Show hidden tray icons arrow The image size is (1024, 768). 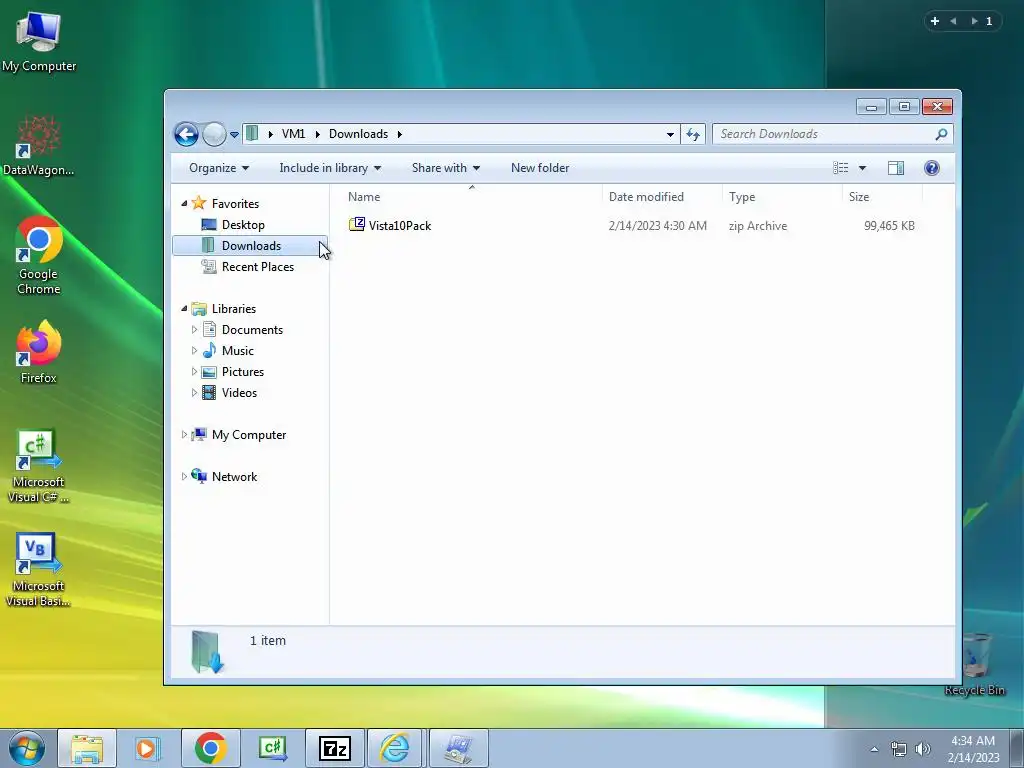pyautogui.click(x=874, y=749)
